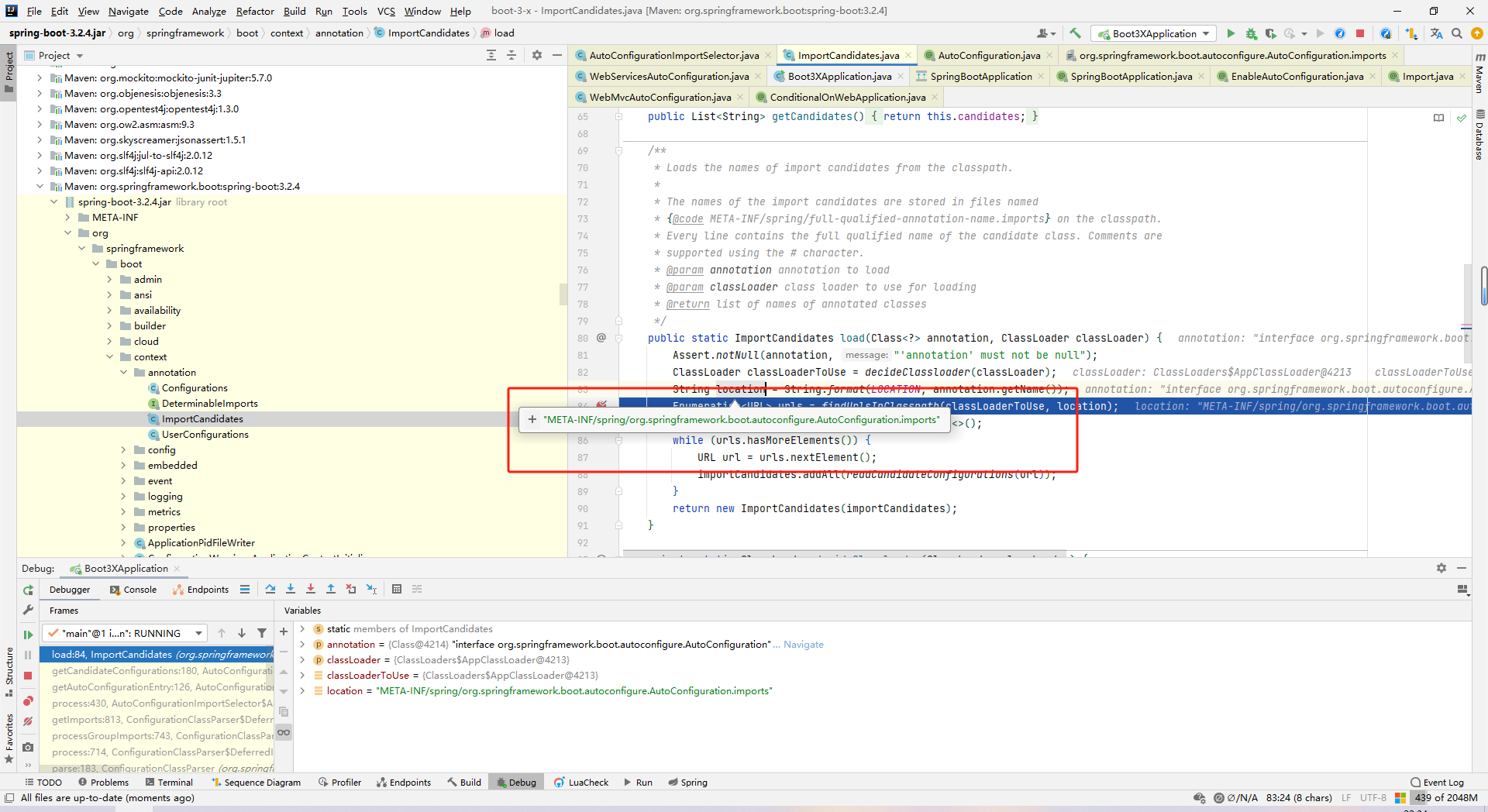Image resolution: width=1488 pixels, height=812 pixels.
Task: Stop debugging with red square in debug sidebar
Action: tap(28, 676)
